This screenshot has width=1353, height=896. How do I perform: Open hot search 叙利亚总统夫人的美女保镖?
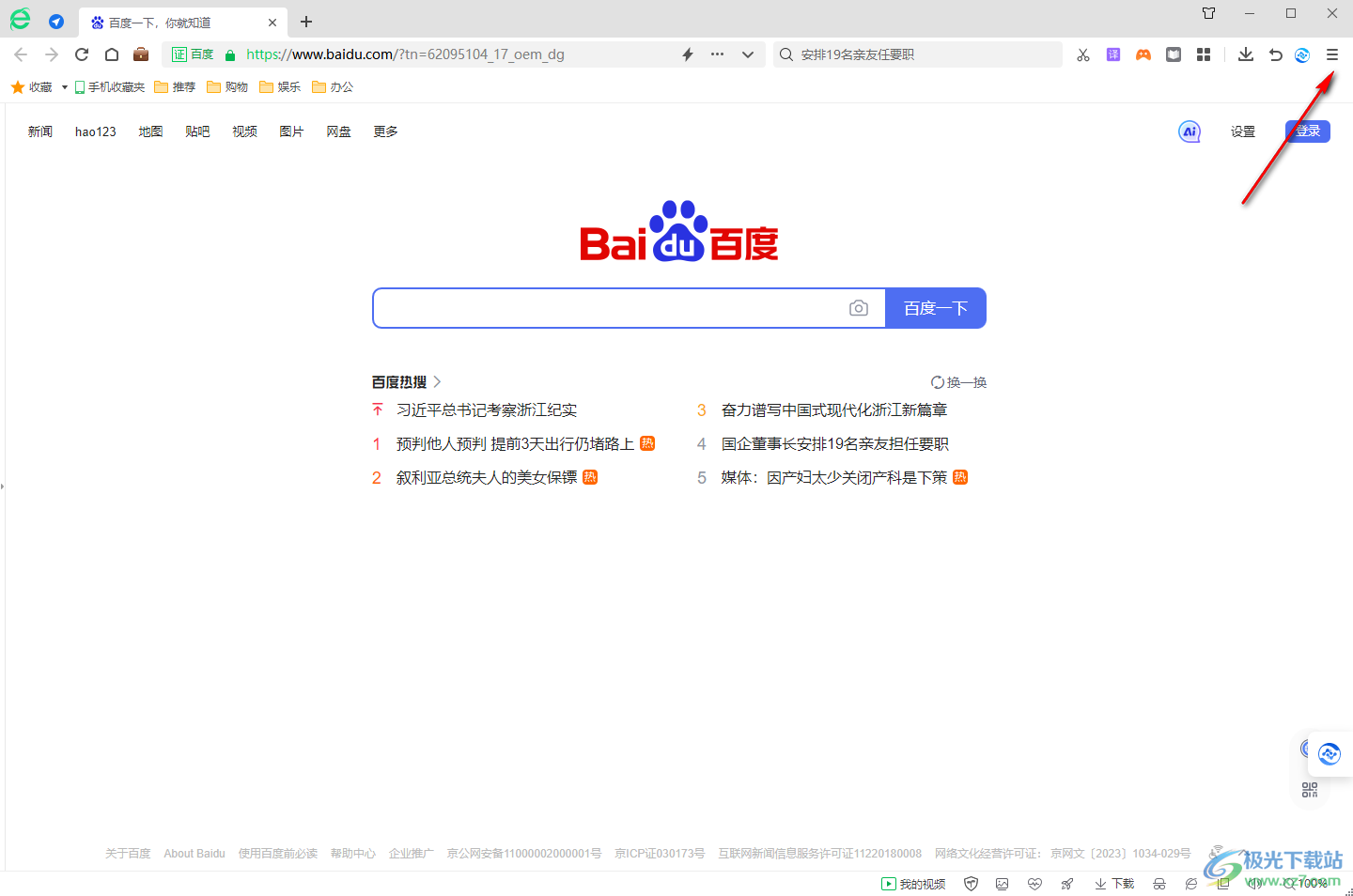click(487, 478)
